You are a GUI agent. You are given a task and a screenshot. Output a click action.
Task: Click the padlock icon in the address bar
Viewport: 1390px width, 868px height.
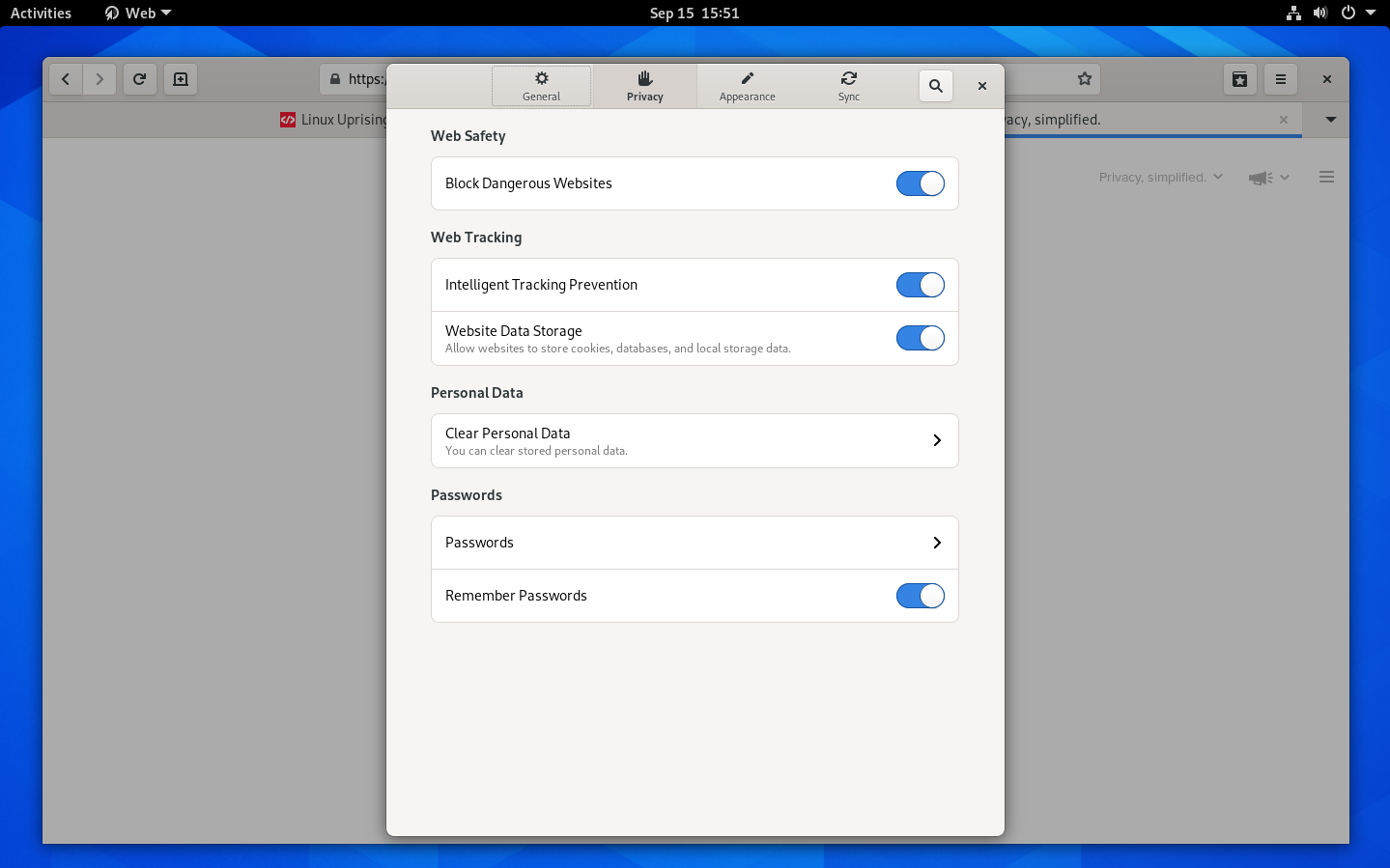[334, 79]
